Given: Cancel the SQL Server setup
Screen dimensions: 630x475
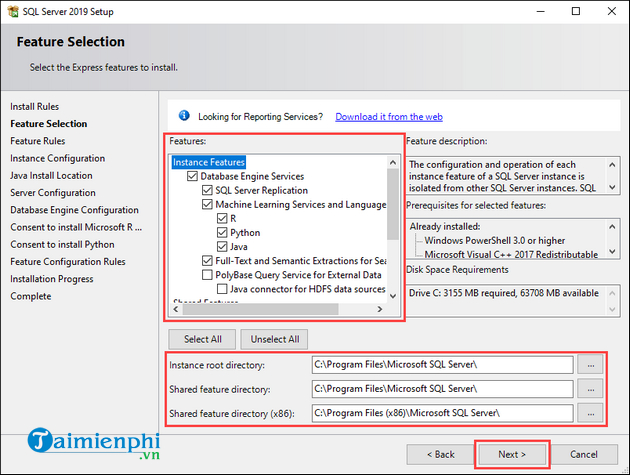Looking at the screenshot, I should click(x=584, y=455).
